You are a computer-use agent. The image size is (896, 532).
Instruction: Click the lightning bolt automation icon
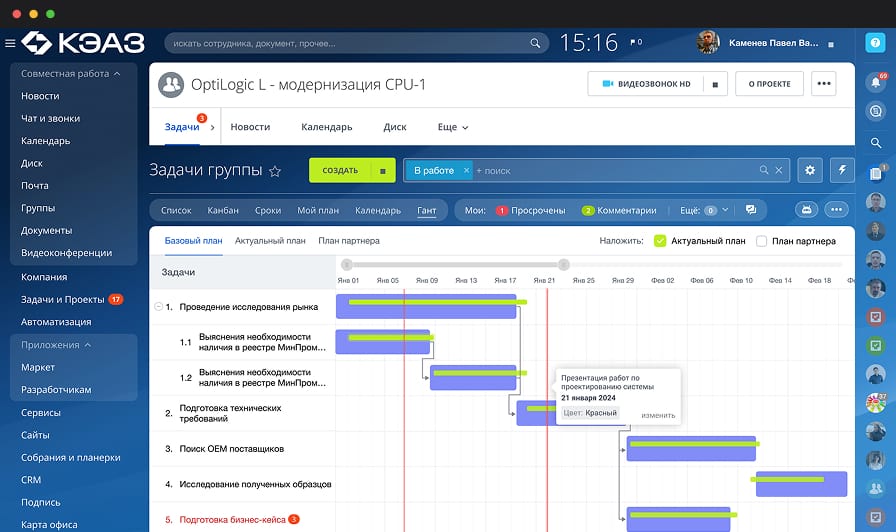pos(842,170)
